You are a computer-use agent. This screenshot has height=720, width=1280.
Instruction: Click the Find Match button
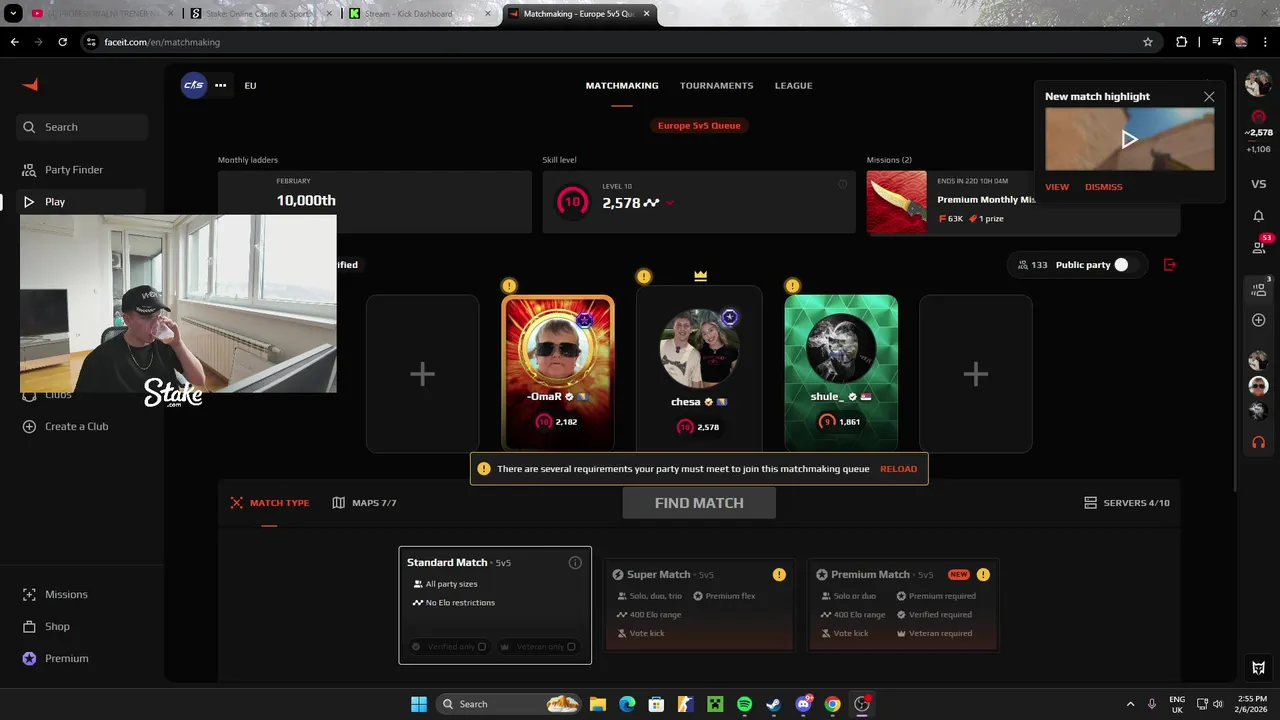click(x=699, y=503)
